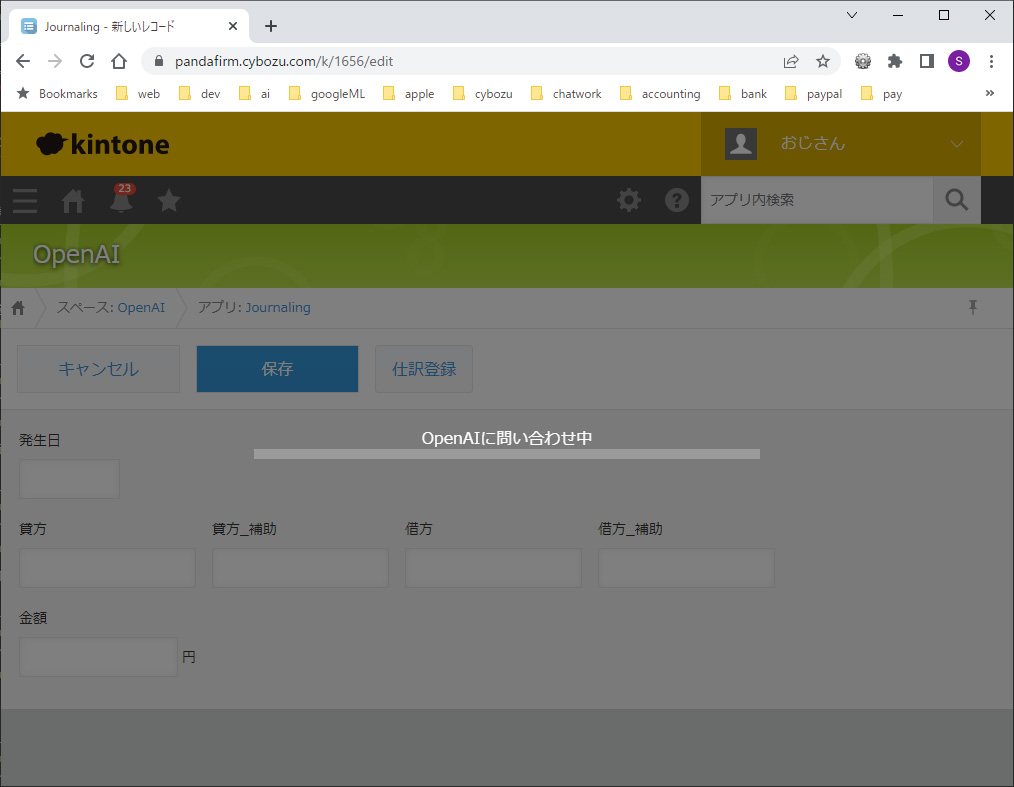
Task: Open the tab search chevron in title bar
Action: [852, 15]
